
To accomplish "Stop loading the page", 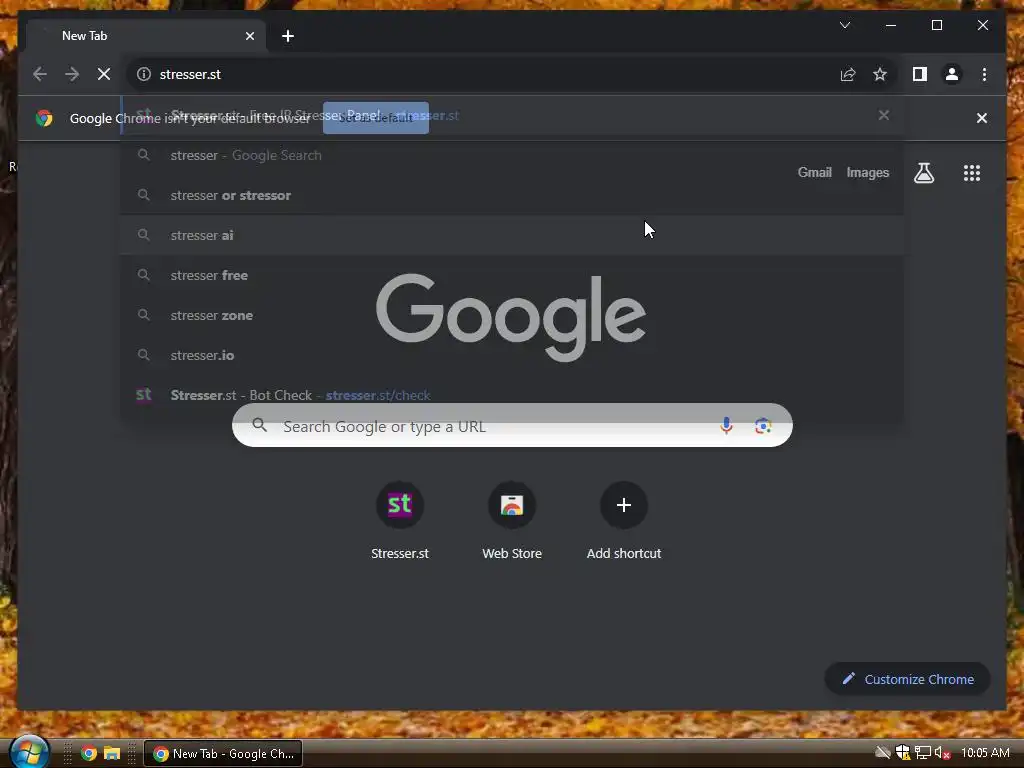I will click(104, 74).
